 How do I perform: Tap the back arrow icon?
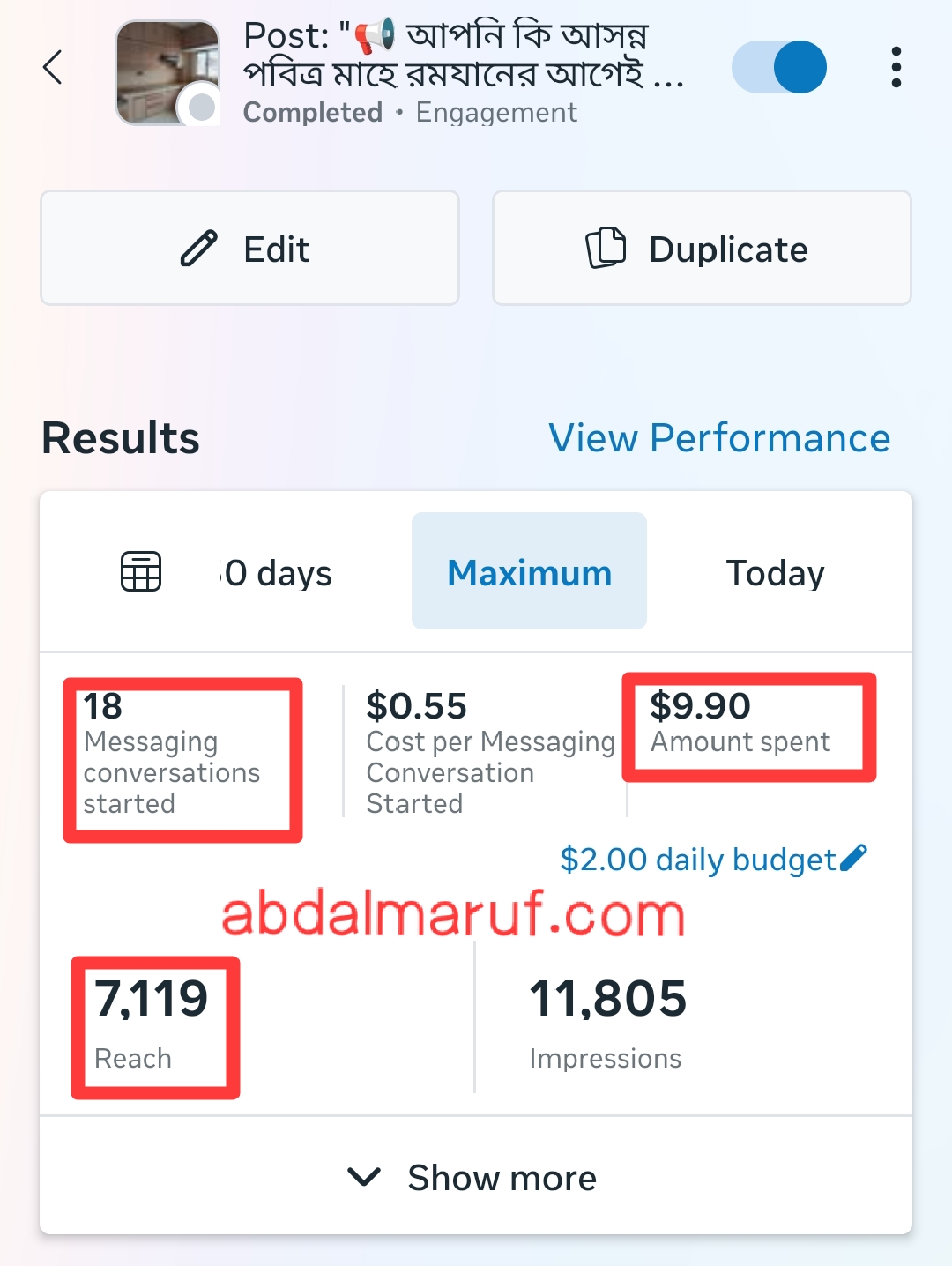click(x=53, y=67)
